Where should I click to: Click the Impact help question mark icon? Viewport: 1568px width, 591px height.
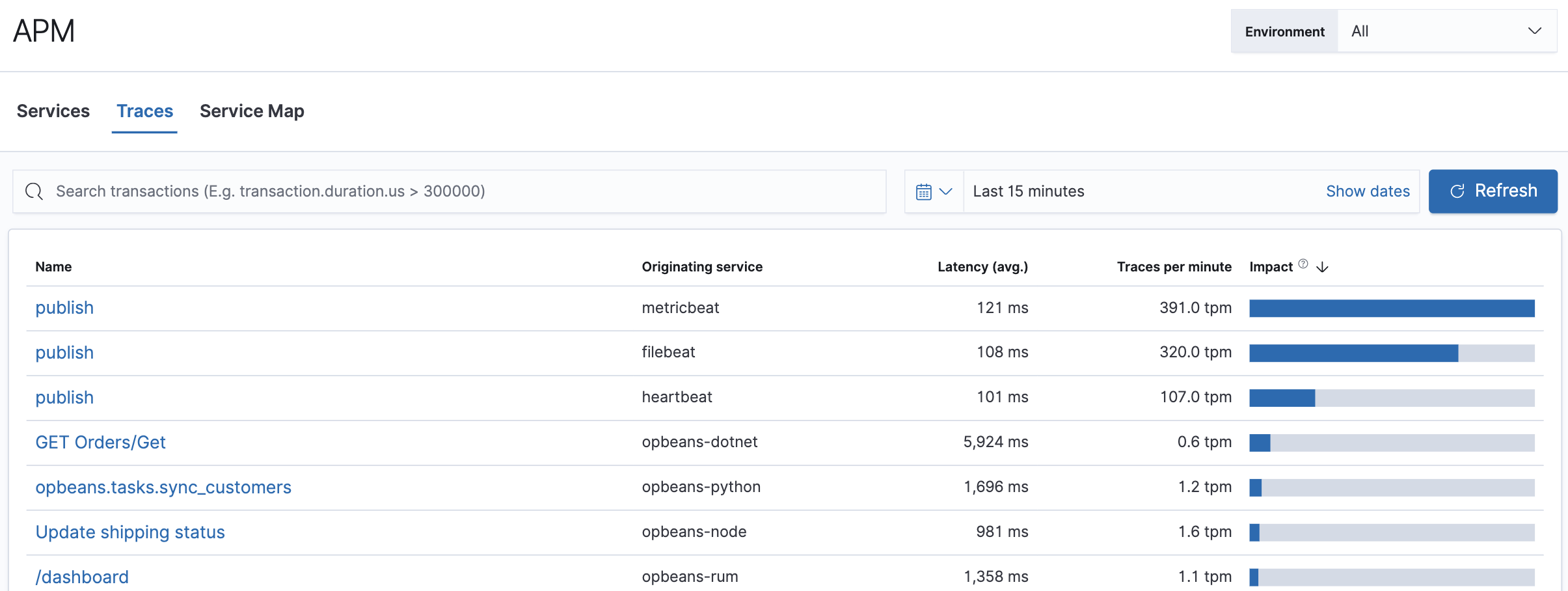pyautogui.click(x=1303, y=263)
